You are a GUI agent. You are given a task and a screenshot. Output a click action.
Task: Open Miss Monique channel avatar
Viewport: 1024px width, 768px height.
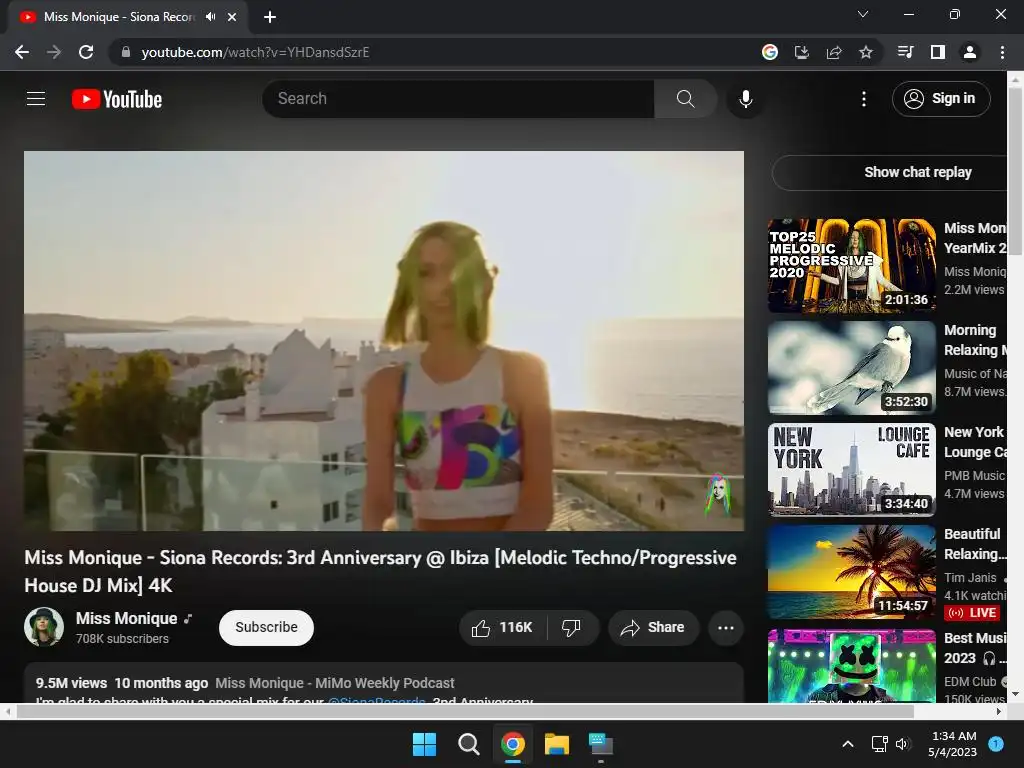click(44, 627)
